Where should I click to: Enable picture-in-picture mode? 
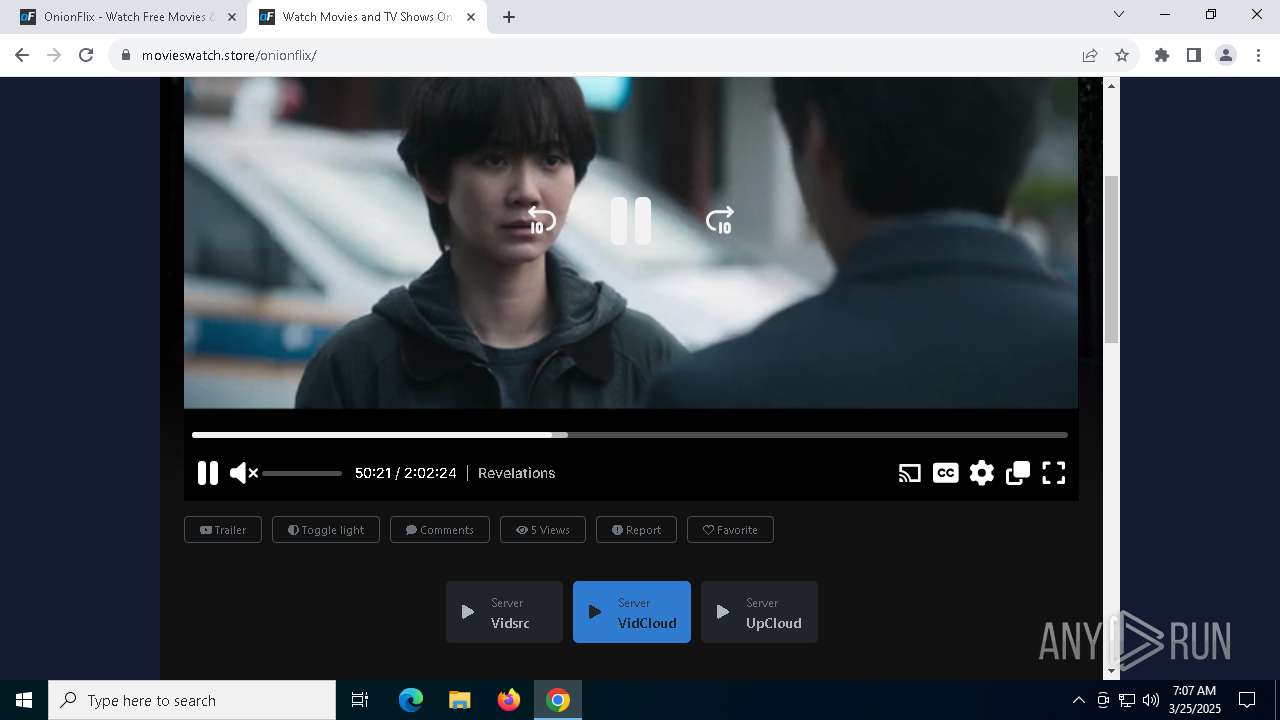pos(1018,473)
